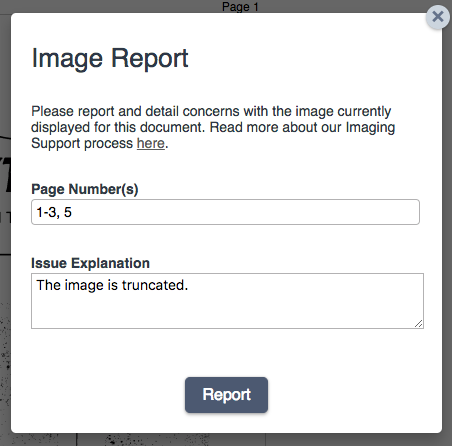Click the dimmed document below the dialog
This screenshot has width=452, height=446.
pos(226,440)
